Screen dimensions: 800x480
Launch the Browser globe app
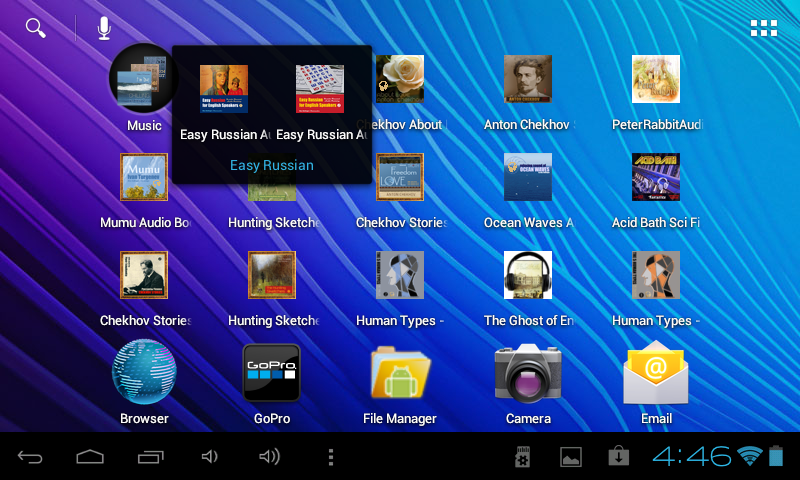click(x=144, y=372)
